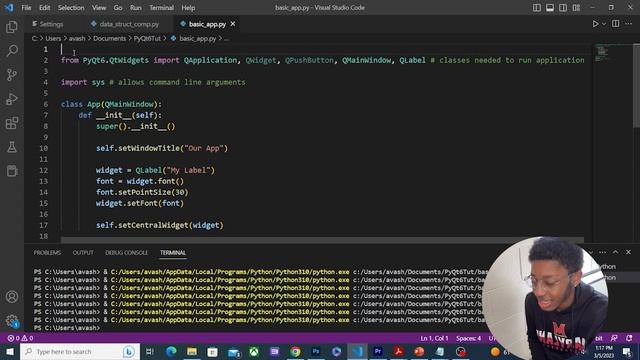Expand the Documents breadcrumb folder

click(109, 38)
